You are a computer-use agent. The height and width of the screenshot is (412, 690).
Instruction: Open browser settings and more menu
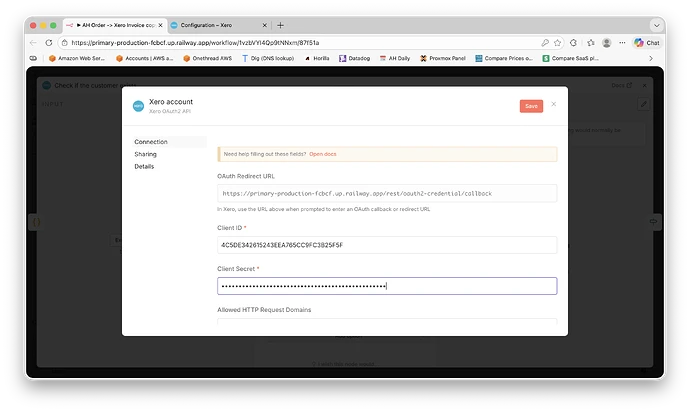click(x=622, y=43)
